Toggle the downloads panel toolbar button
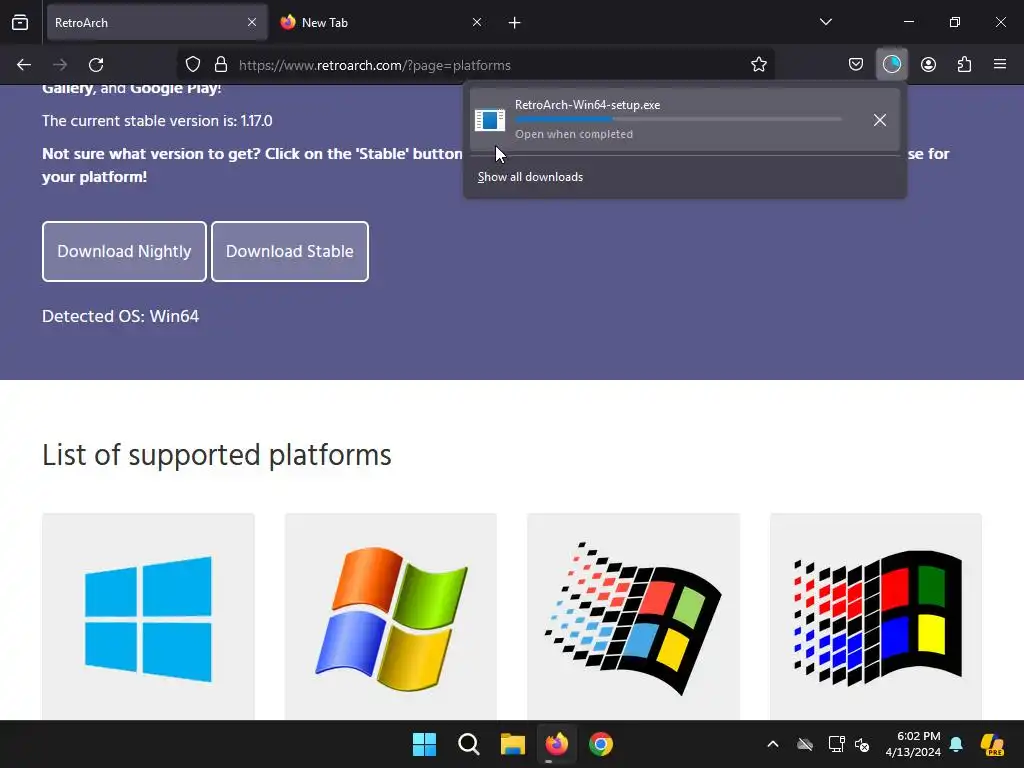Image resolution: width=1024 pixels, height=768 pixels. tap(891, 65)
